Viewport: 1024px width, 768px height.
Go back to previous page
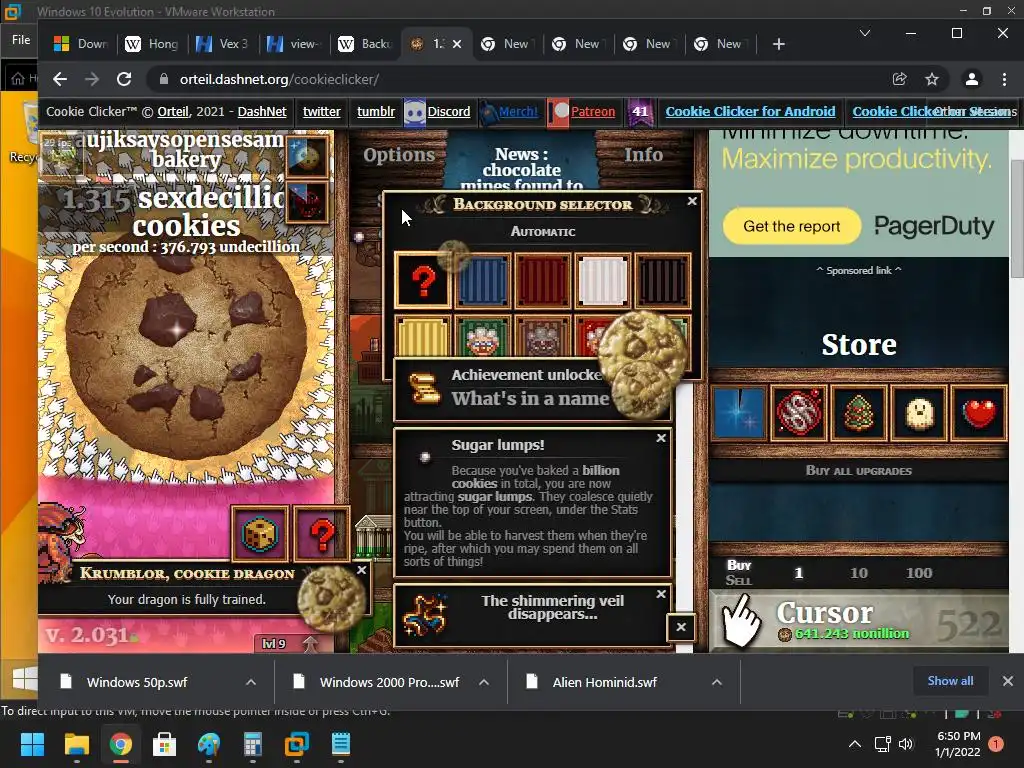pos(60,80)
